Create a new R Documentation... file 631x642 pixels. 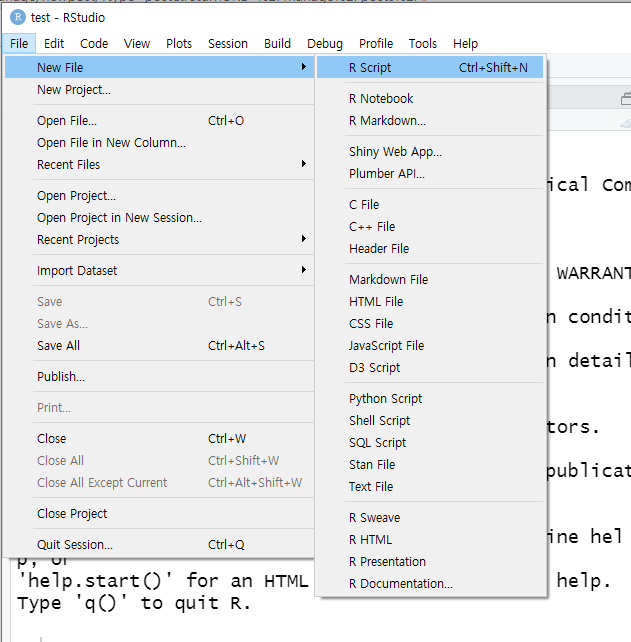pyautogui.click(x=430, y=583)
